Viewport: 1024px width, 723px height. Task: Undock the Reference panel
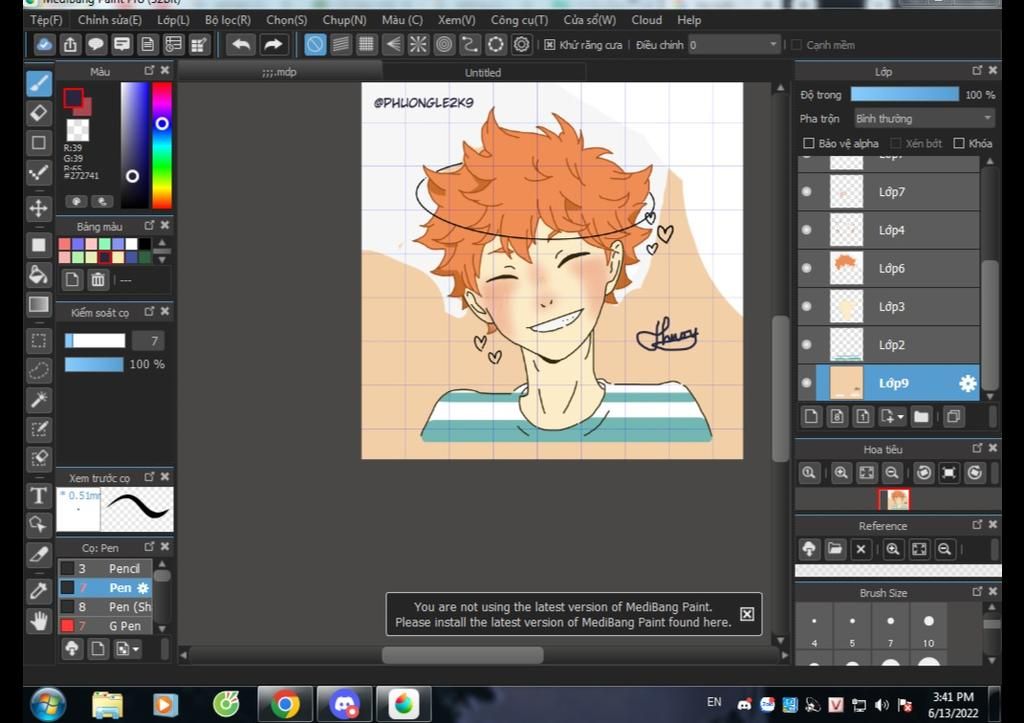click(977, 524)
